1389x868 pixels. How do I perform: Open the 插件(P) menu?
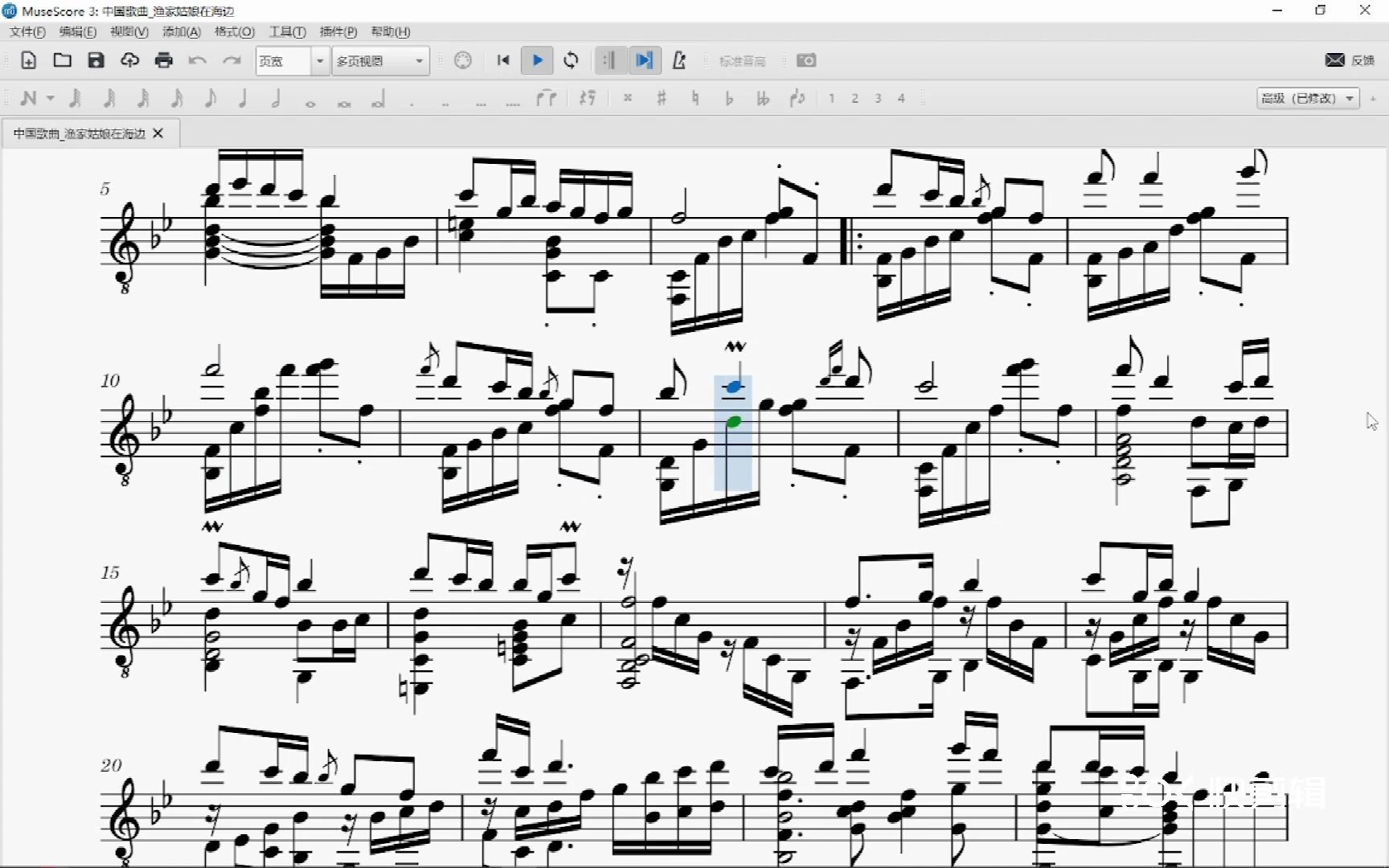point(338,31)
